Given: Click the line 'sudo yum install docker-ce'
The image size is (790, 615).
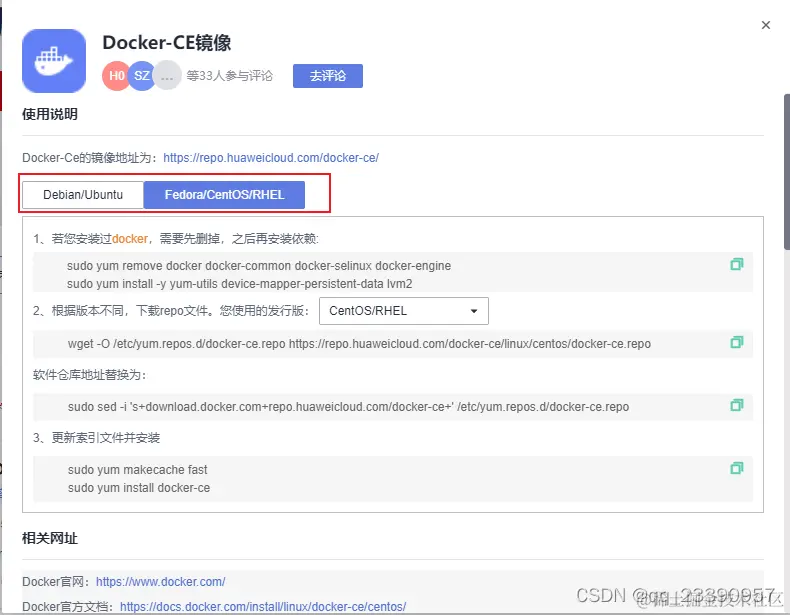Looking at the screenshot, I should pyautogui.click(x=139, y=488).
